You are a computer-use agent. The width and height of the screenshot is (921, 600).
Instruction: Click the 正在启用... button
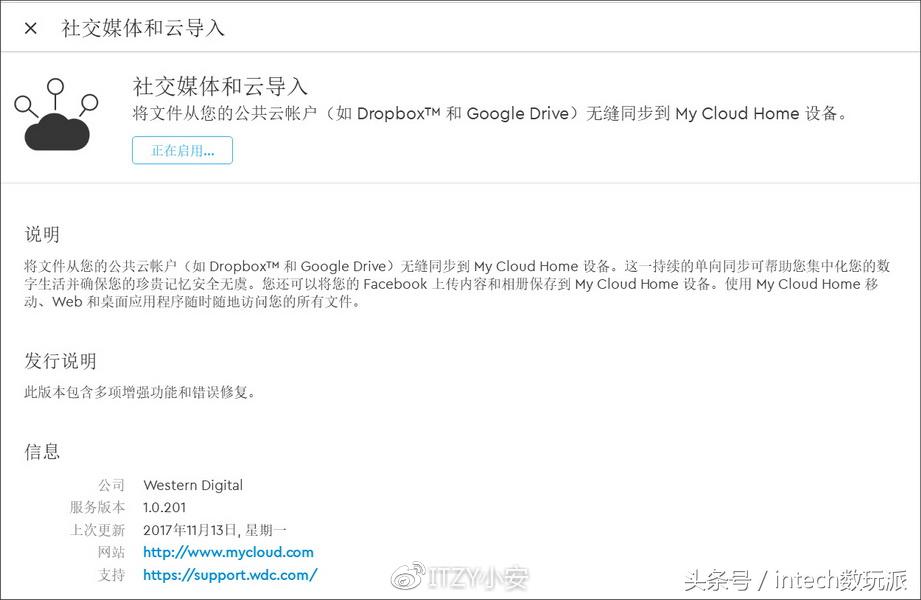click(182, 150)
